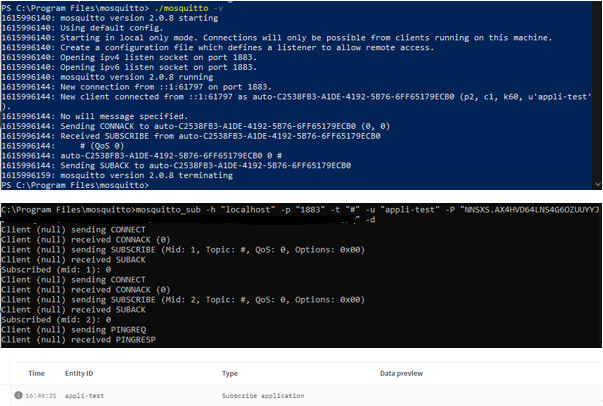This screenshot has width=603, height=406.
Task: Click the 'mosquitto version 2.0.8 running' line
Action: tap(107, 77)
